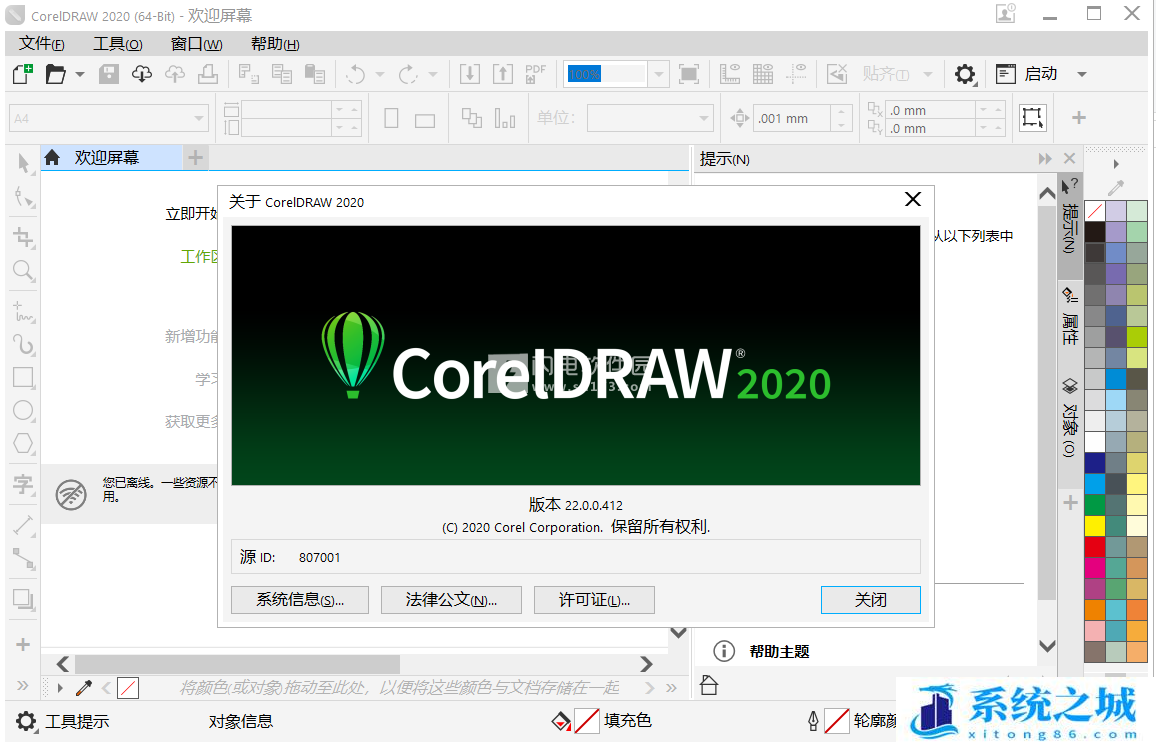The height and width of the screenshot is (747, 1156).
Task: Select the Artistic Media tool
Action: [24, 344]
